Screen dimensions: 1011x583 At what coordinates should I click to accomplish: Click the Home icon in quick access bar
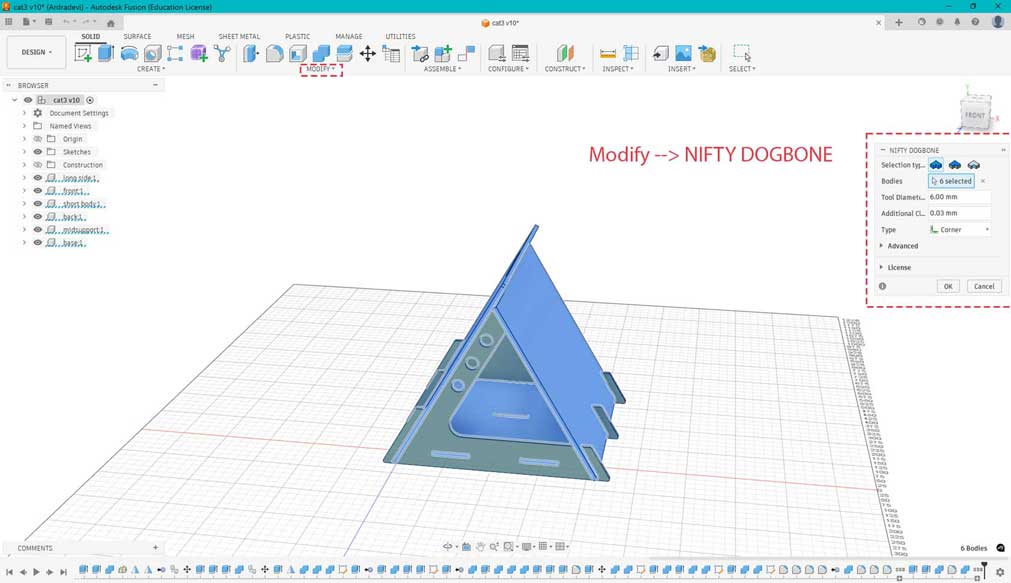pos(110,23)
